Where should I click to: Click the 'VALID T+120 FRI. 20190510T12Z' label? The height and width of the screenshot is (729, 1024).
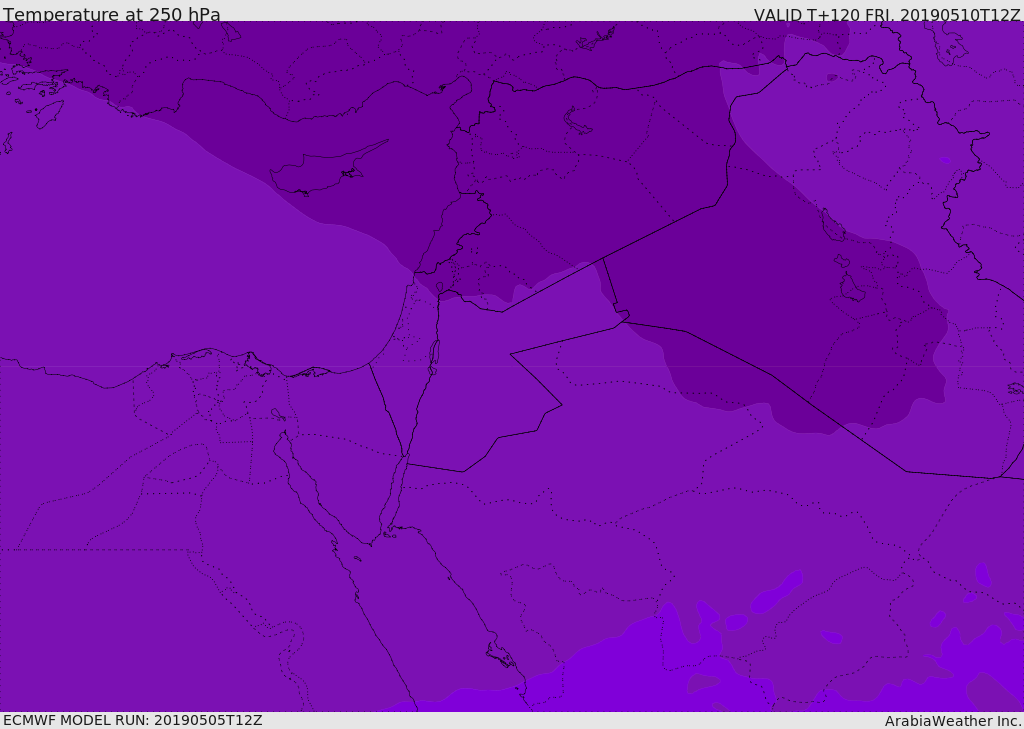(887, 15)
